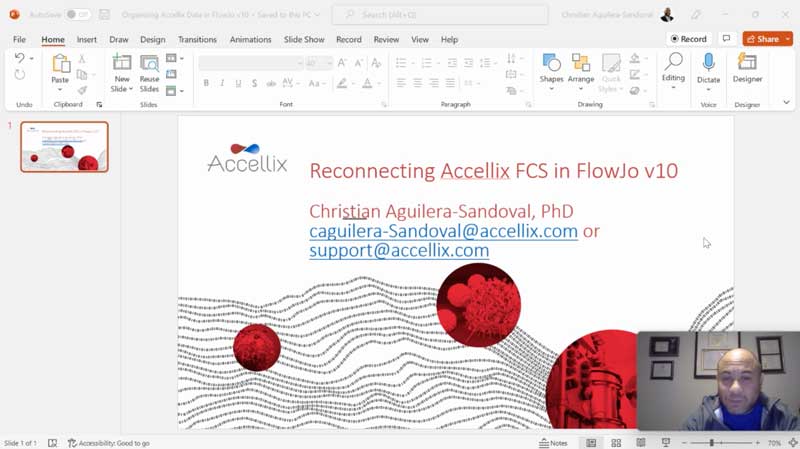
Task: Click the Undo arrow icon
Action: (x=19, y=59)
